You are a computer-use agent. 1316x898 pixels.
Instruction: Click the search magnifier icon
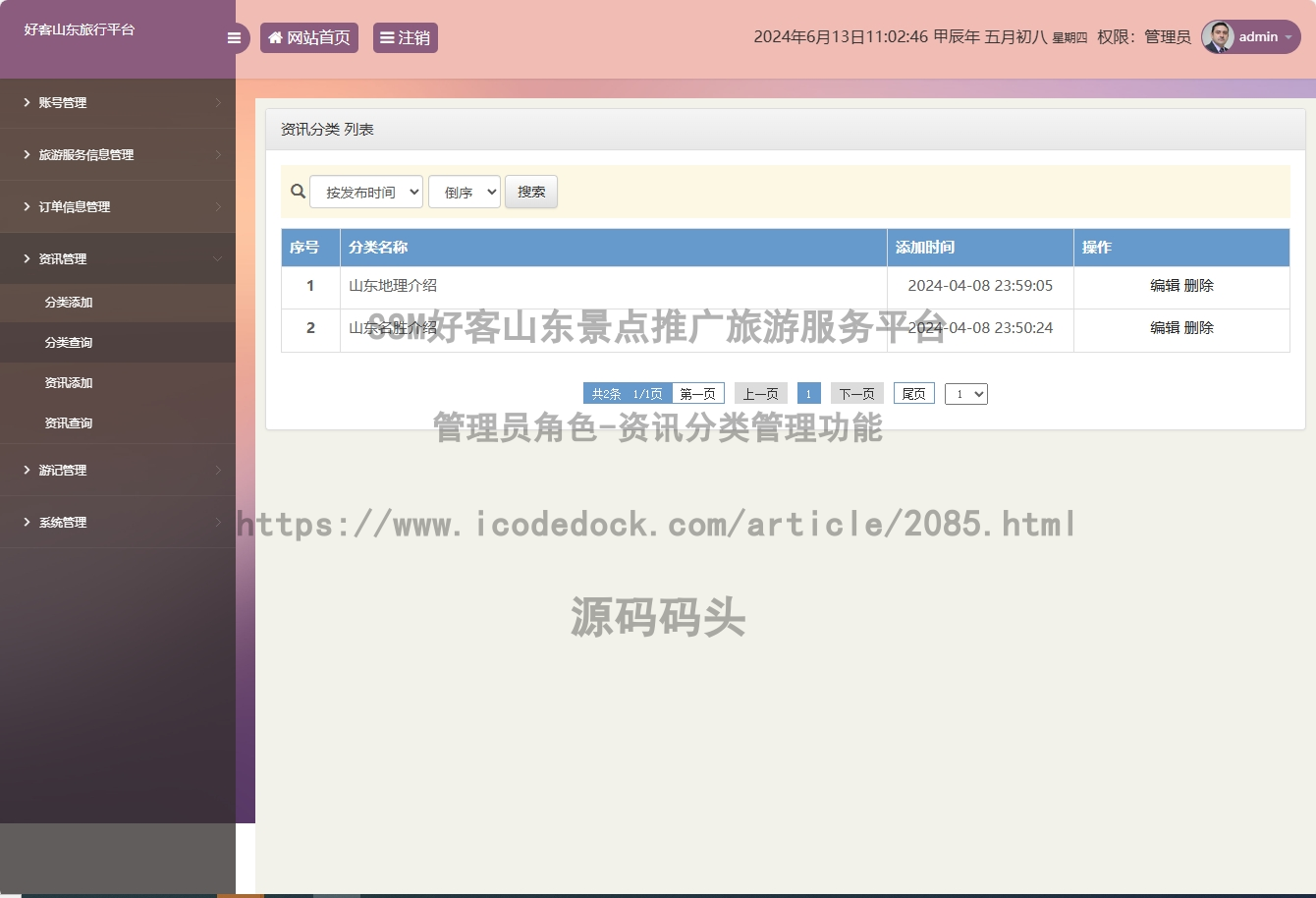(x=299, y=192)
